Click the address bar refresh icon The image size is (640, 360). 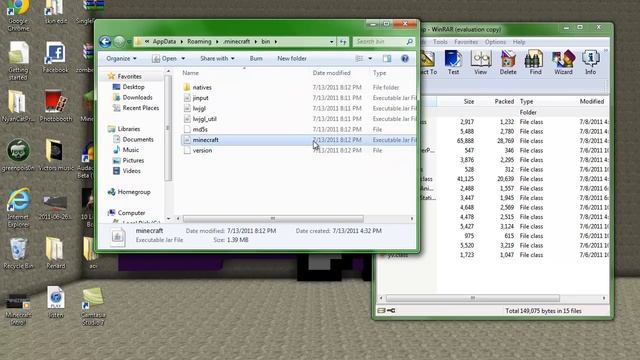(343, 42)
